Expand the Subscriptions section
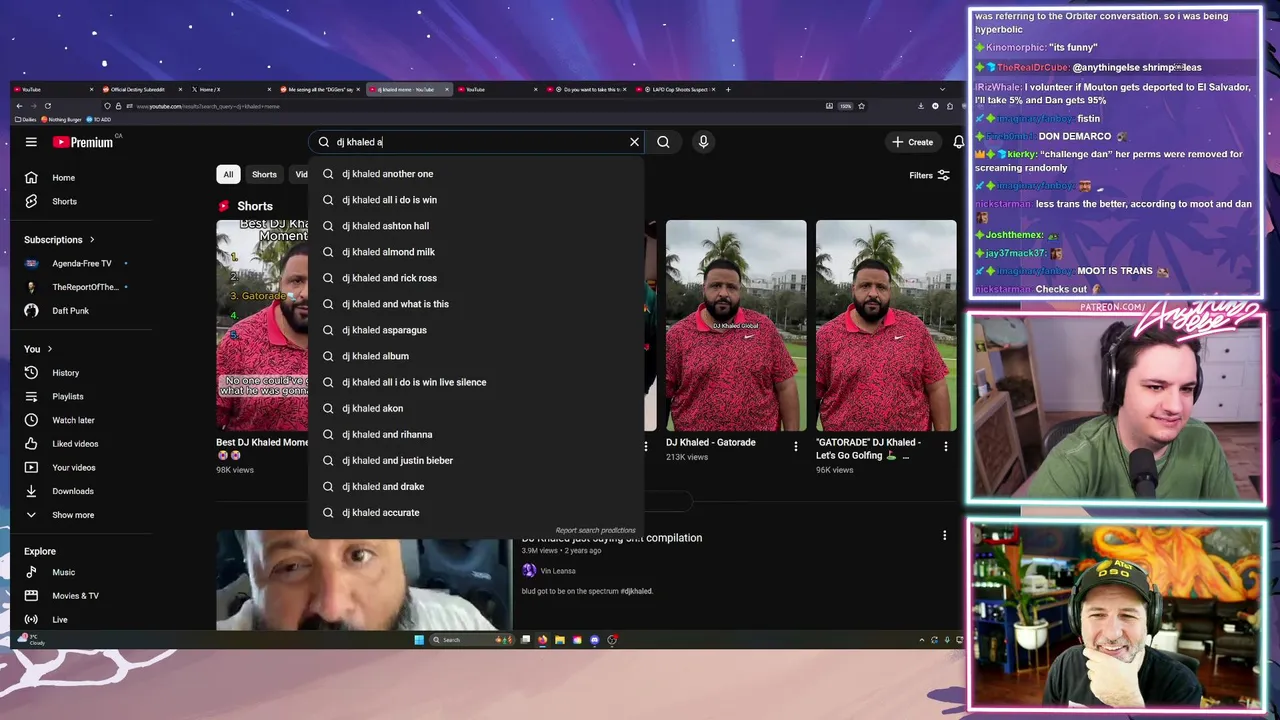Viewport: 1280px width, 720px height. point(59,240)
